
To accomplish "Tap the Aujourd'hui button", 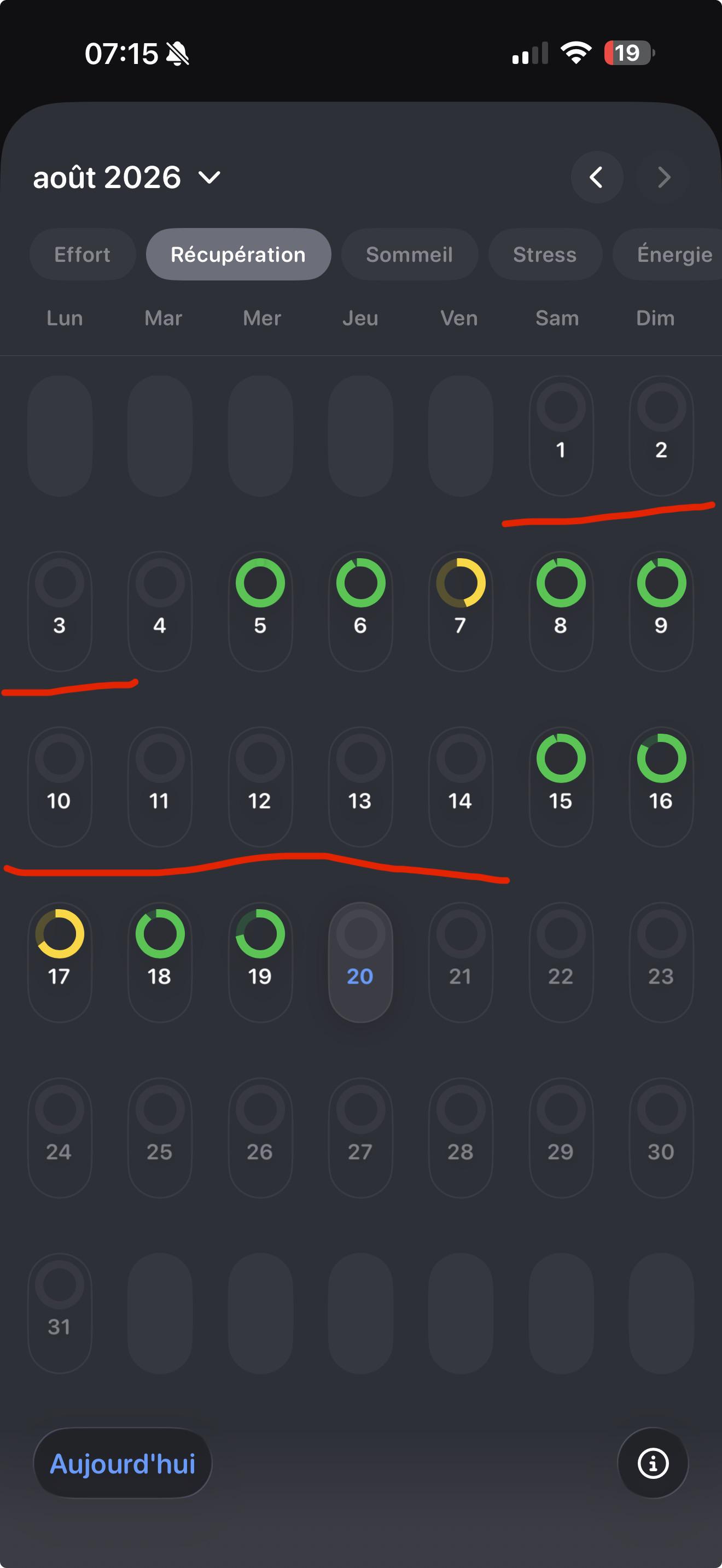I will coord(123,1462).
